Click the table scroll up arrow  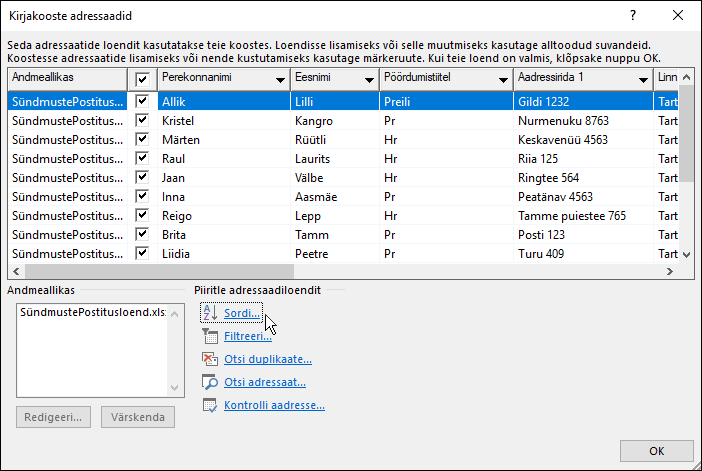pyautogui.click(x=686, y=77)
